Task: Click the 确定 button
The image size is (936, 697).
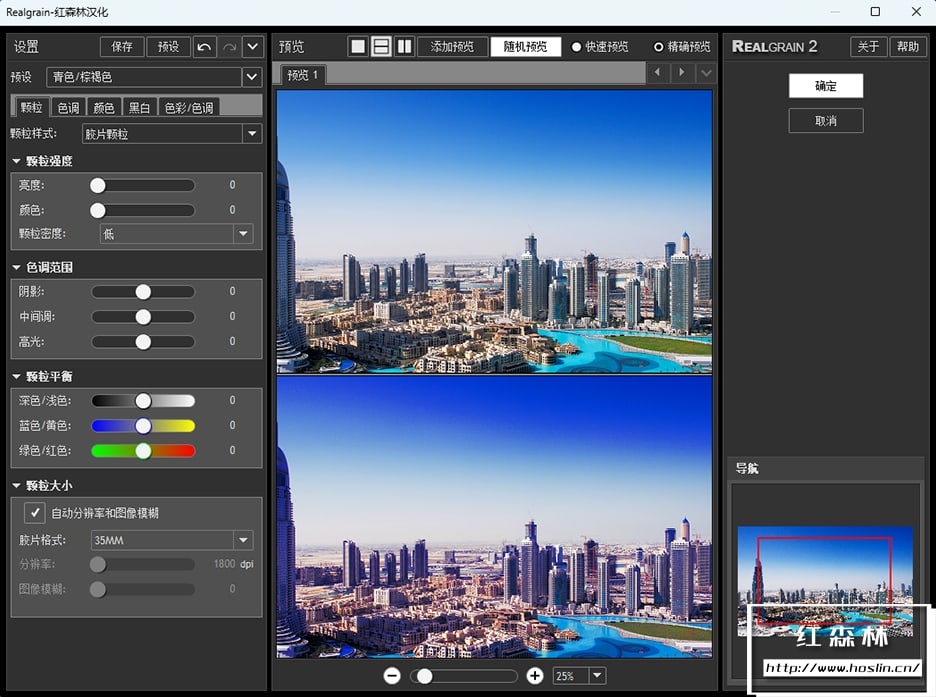Action: pyautogui.click(x=825, y=86)
